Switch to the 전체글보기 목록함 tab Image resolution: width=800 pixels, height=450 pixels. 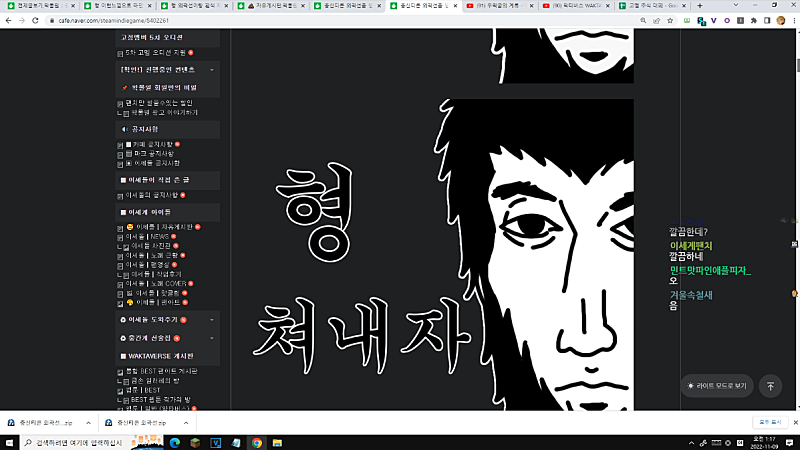40,6
